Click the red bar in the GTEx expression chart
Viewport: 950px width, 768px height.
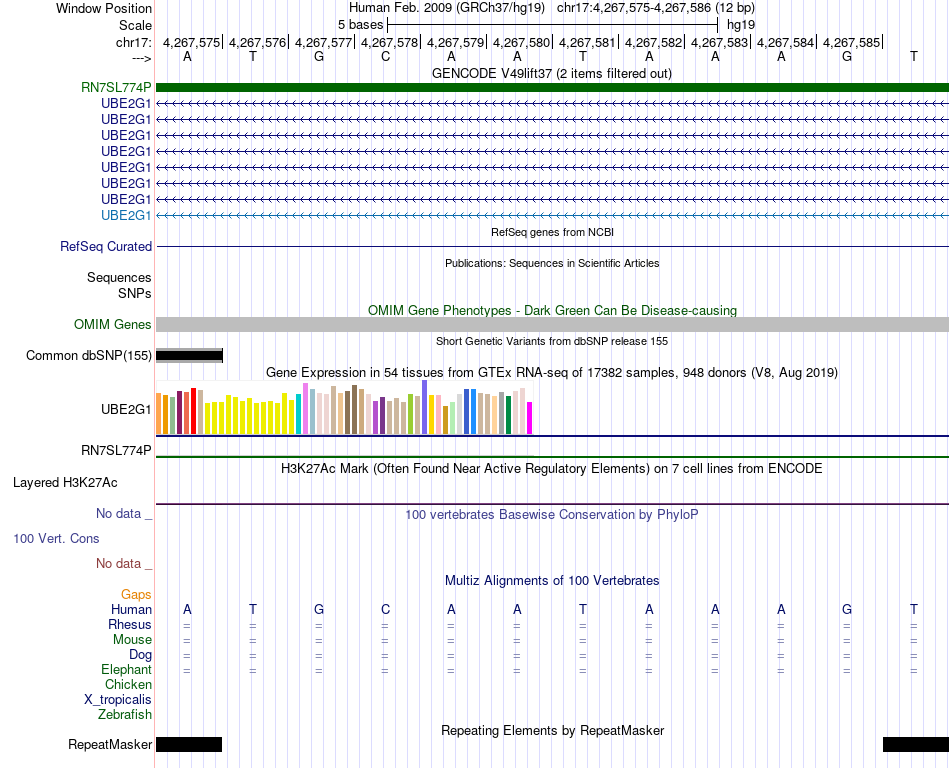[x=193, y=411]
